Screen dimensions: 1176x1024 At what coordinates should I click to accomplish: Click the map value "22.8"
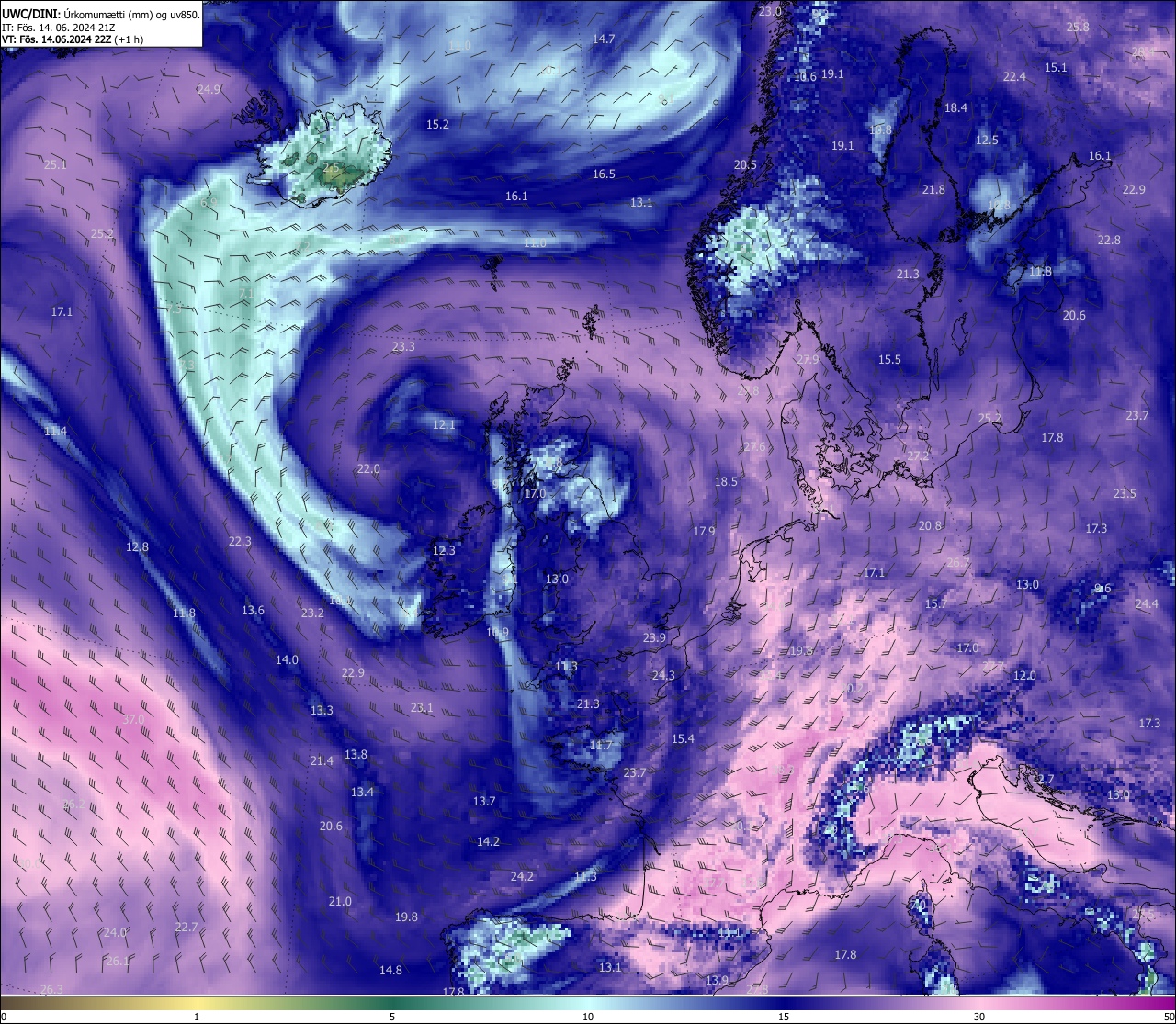pos(1109,240)
